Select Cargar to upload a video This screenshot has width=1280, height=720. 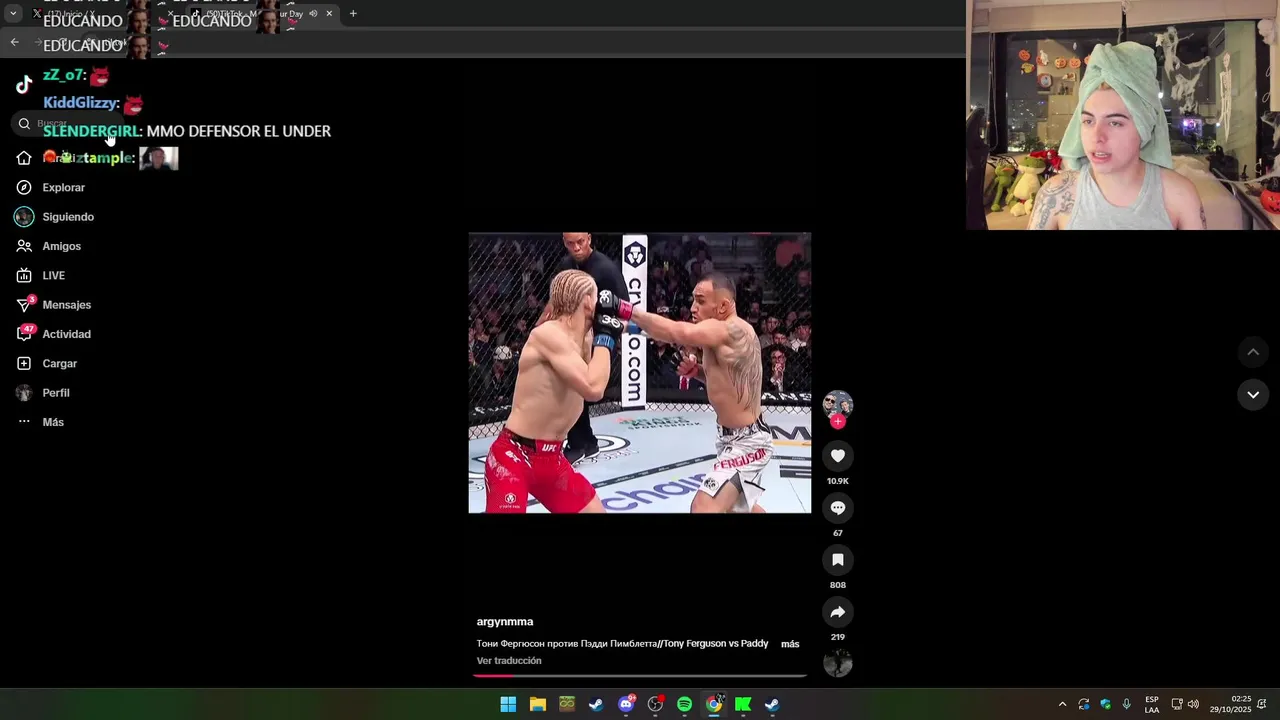pyautogui.click(x=46, y=363)
